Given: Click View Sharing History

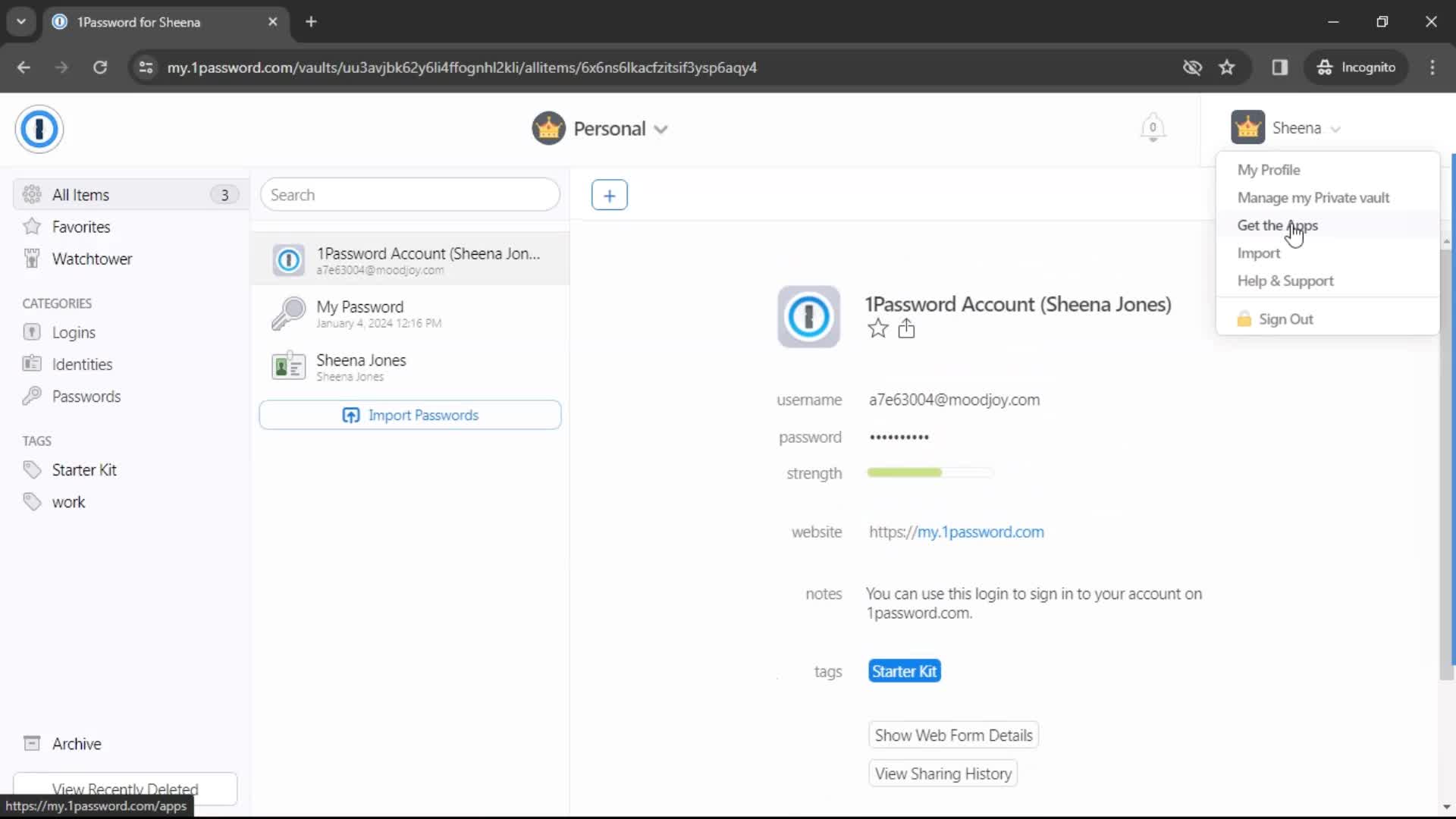Looking at the screenshot, I should [943, 773].
